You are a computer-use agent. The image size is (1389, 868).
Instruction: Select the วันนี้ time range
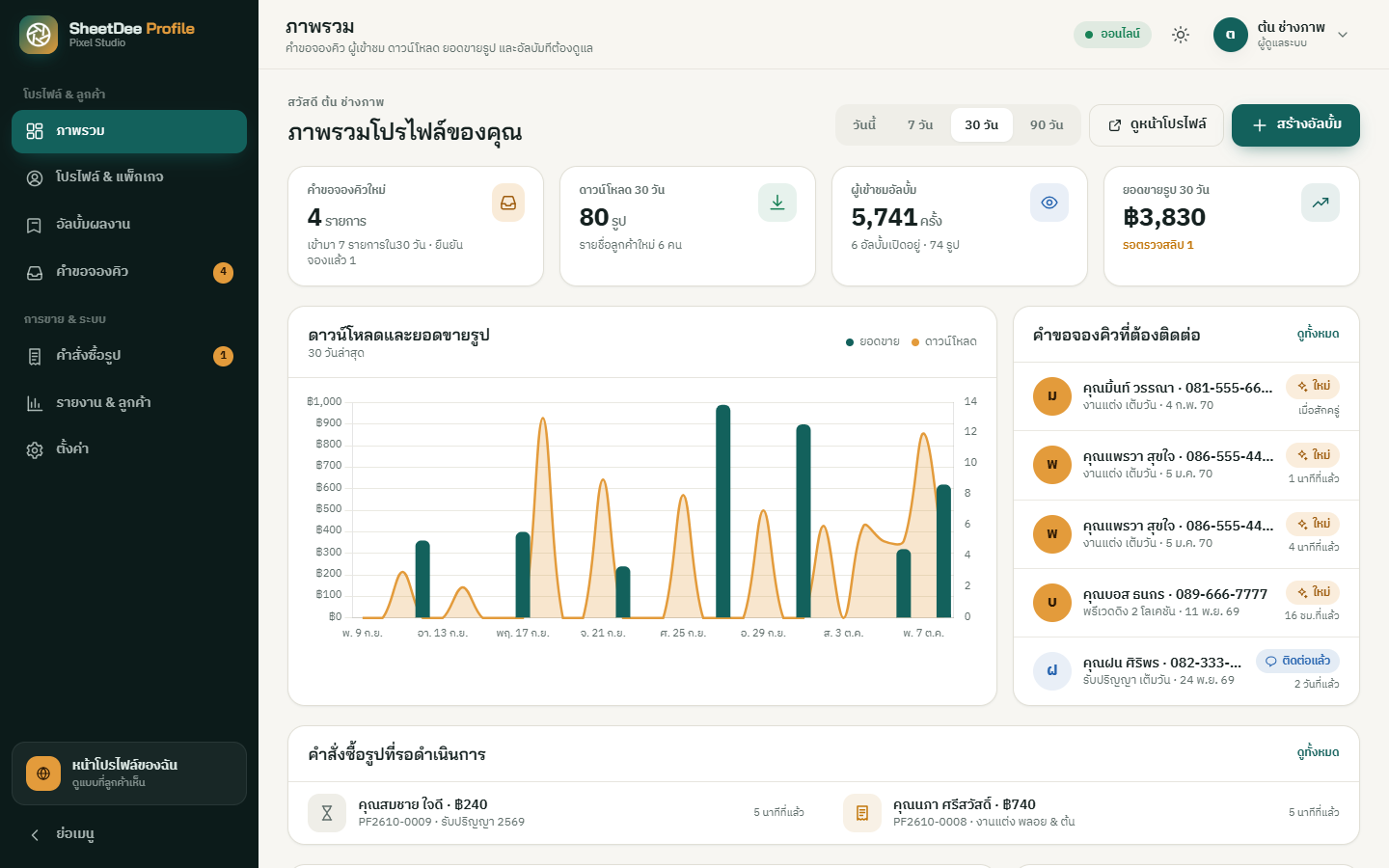(864, 124)
